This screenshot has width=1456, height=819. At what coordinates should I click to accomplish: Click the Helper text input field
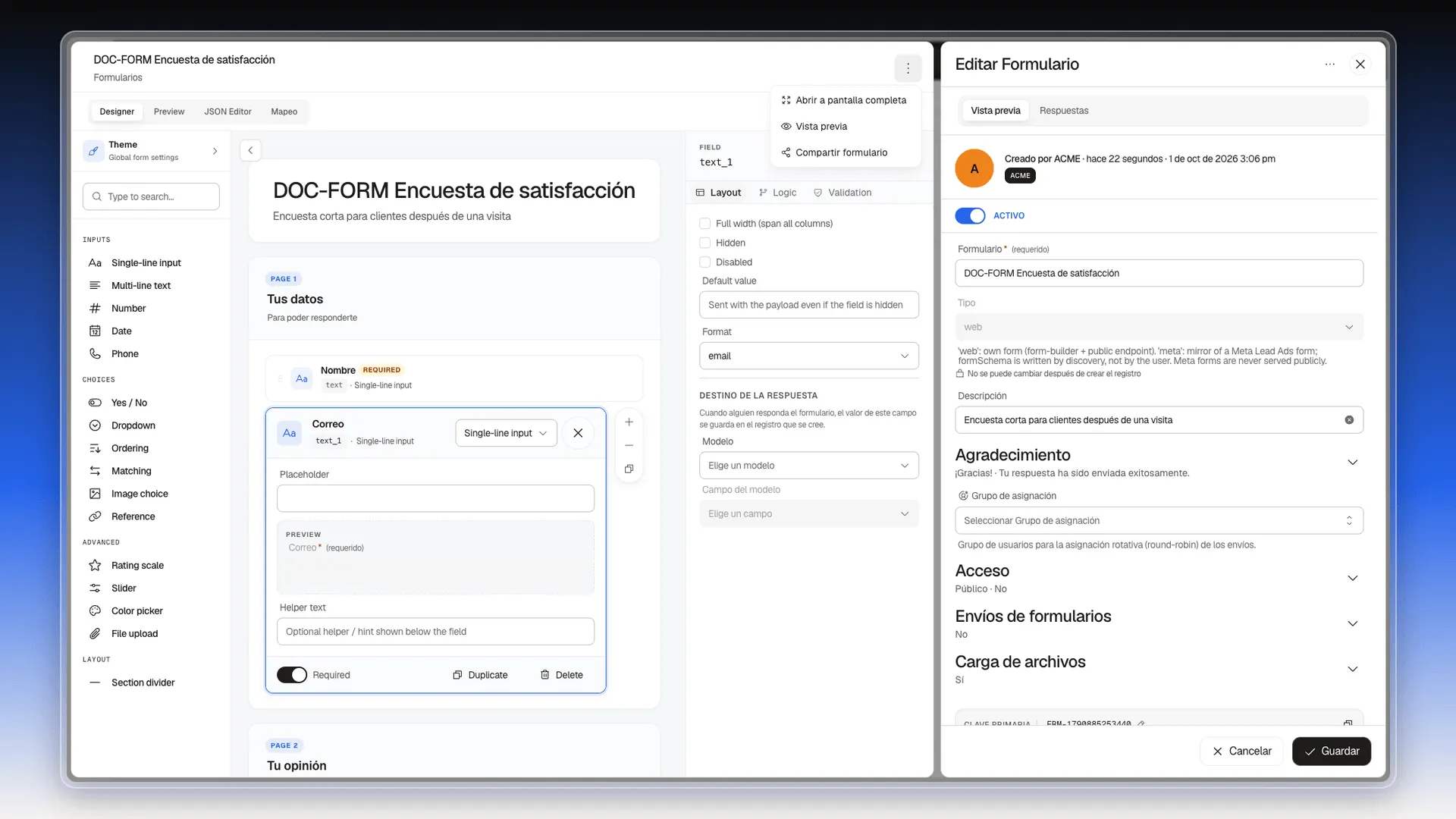click(x=435, y=632)
